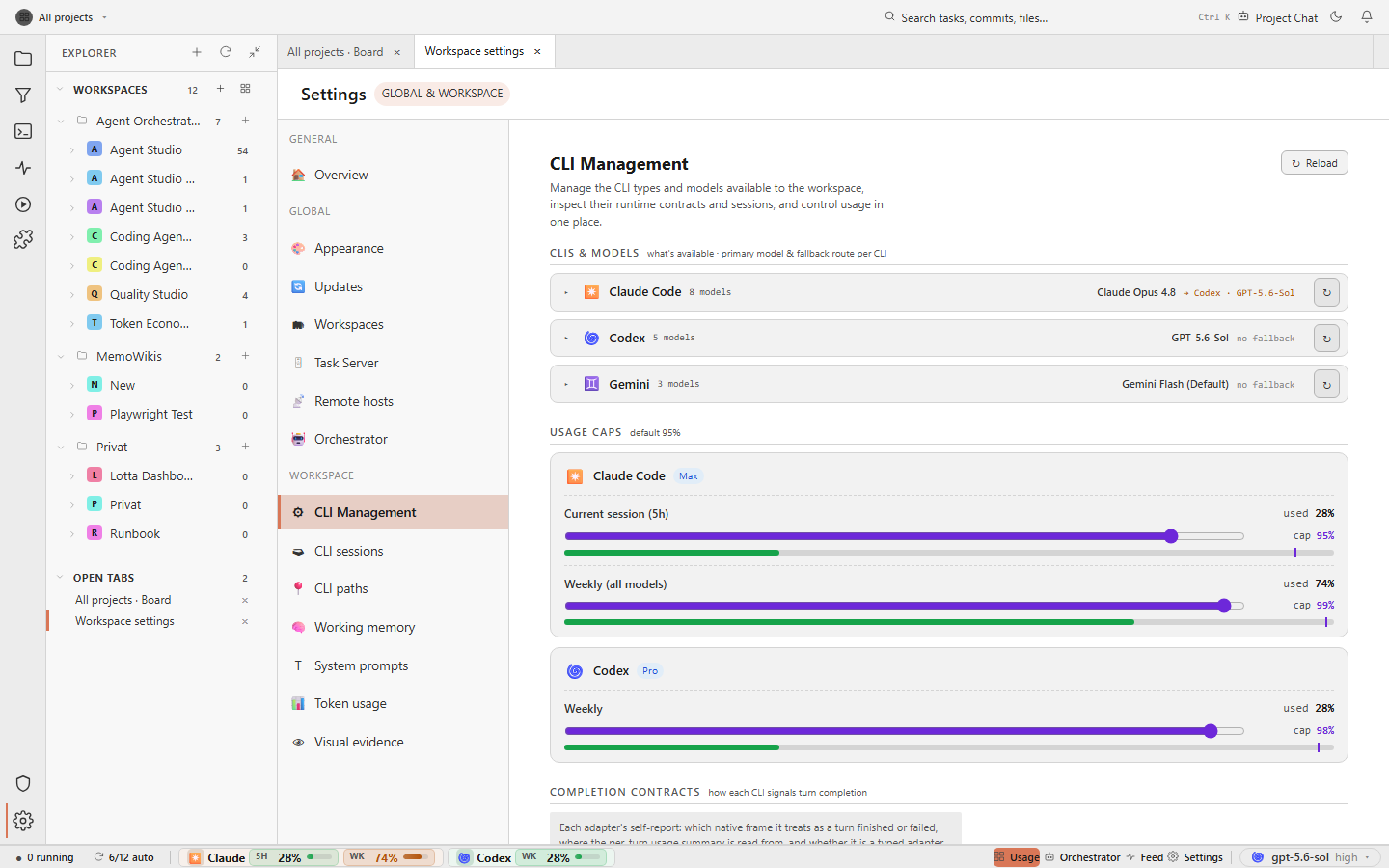Open Updates settings page
This screenshot has width=1389, height=868.
(x=394, y=286)
